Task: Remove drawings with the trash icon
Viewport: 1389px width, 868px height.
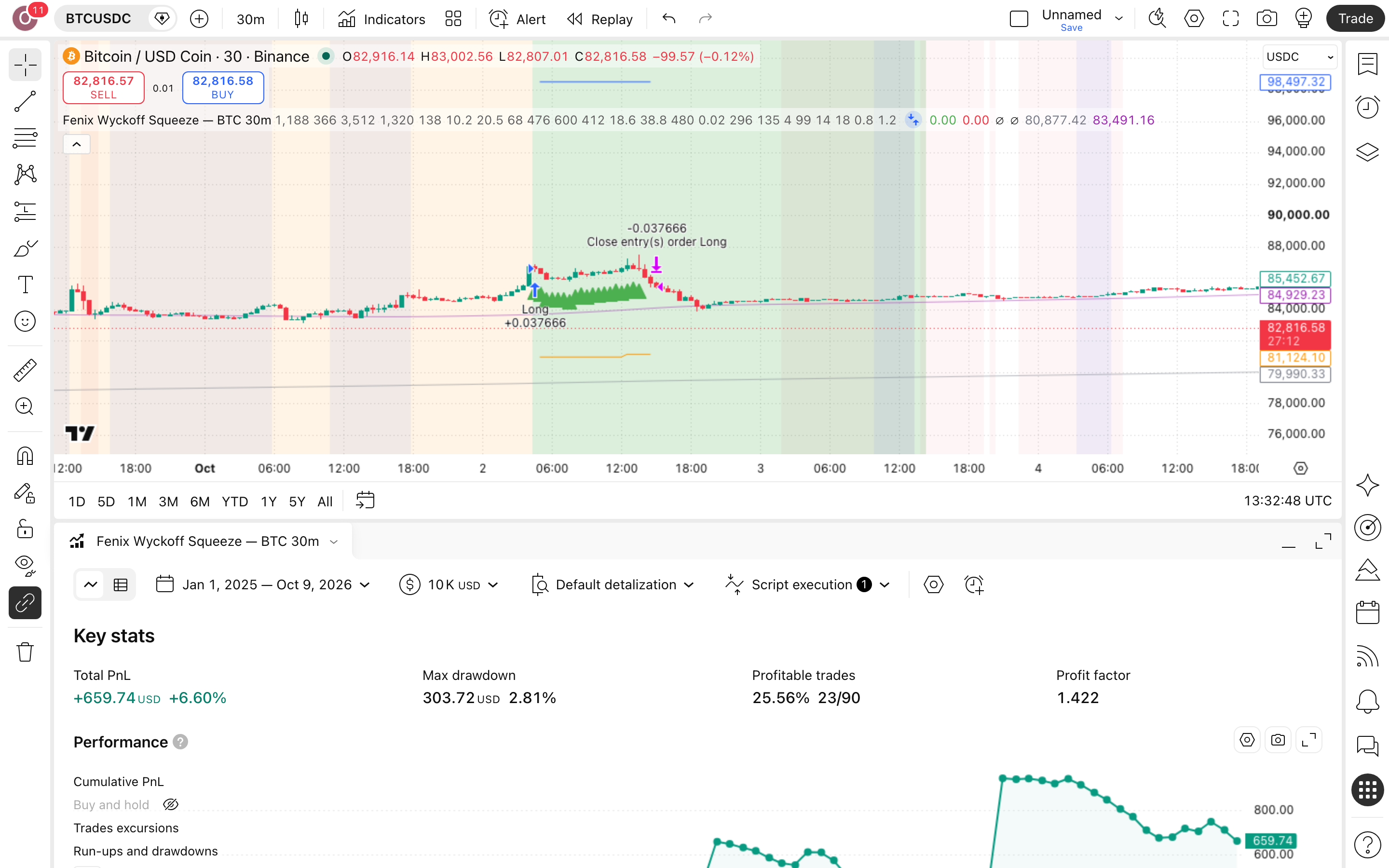Action: pyautogui.click(x=25, y=652)
